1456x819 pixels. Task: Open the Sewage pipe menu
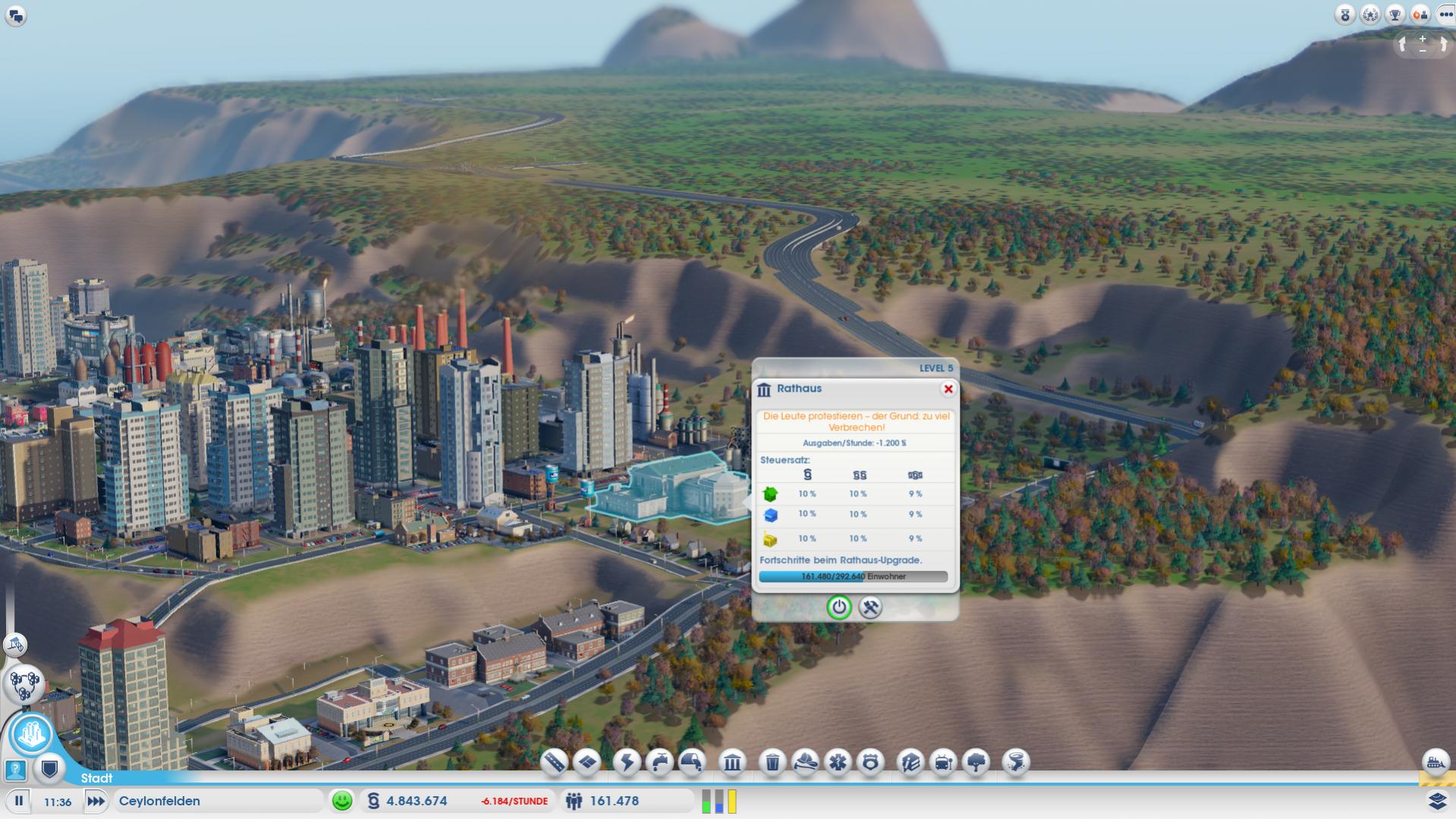point(692,761)
